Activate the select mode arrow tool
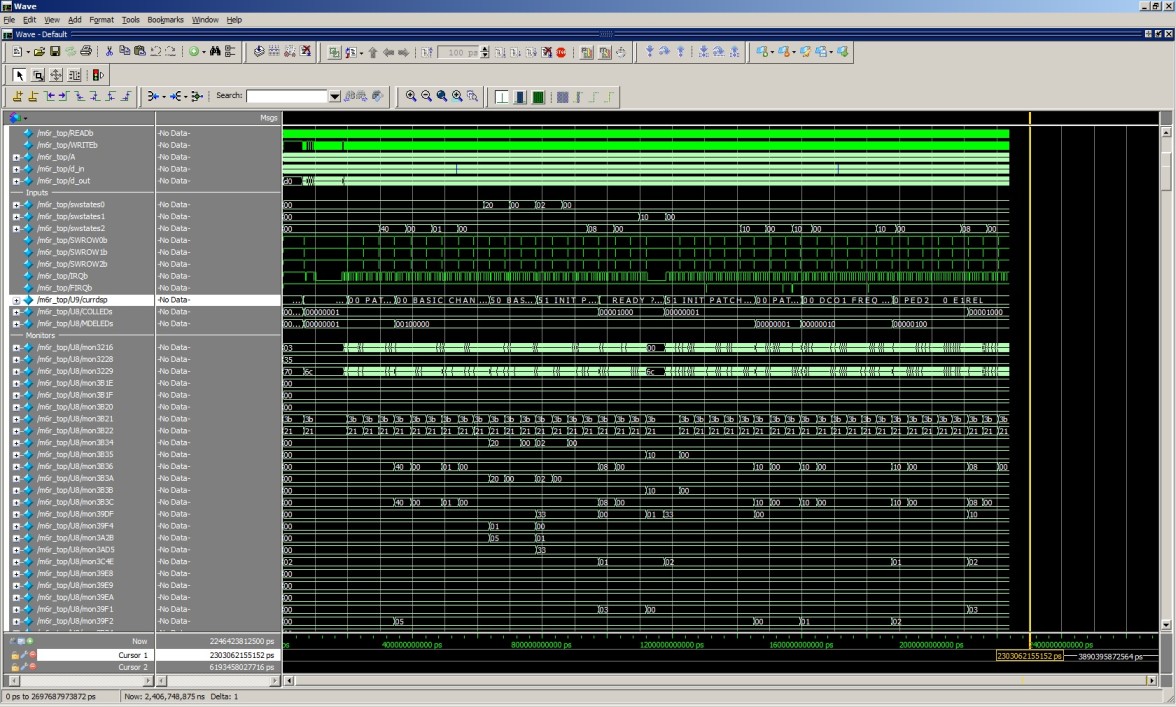 pyautogui.click(x=20, y=75)
